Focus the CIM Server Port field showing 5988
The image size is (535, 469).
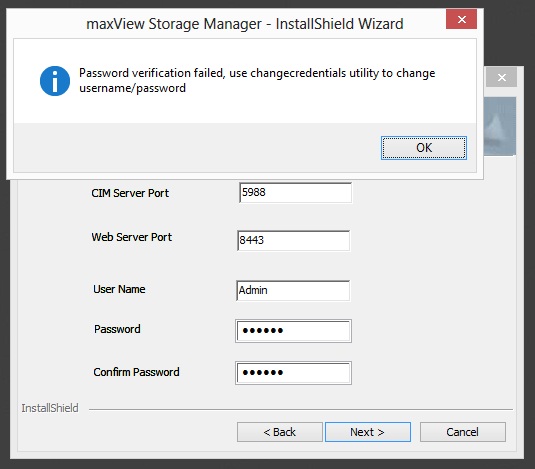[295, 192]
